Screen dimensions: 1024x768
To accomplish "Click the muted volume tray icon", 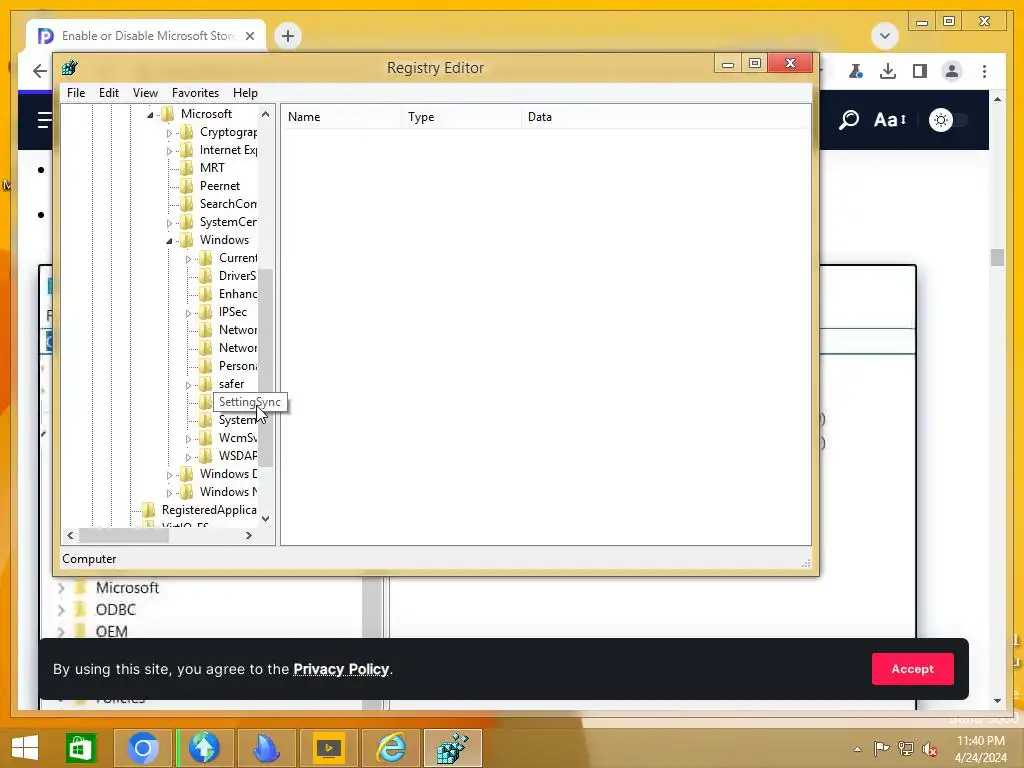I will [x=929, y=749].
